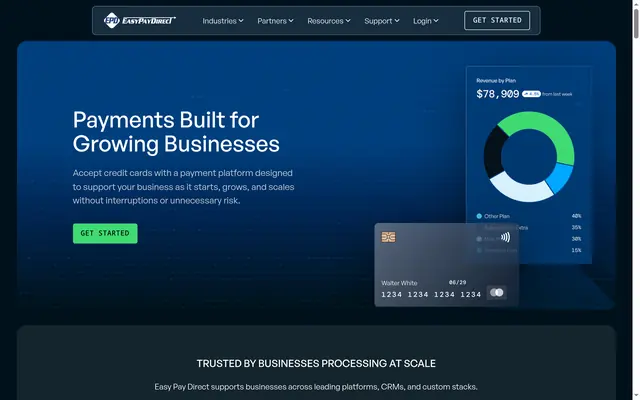Screen dimensions: 640x400
Task: Expand the Login dropdown chevron
Action: point(436,21)
